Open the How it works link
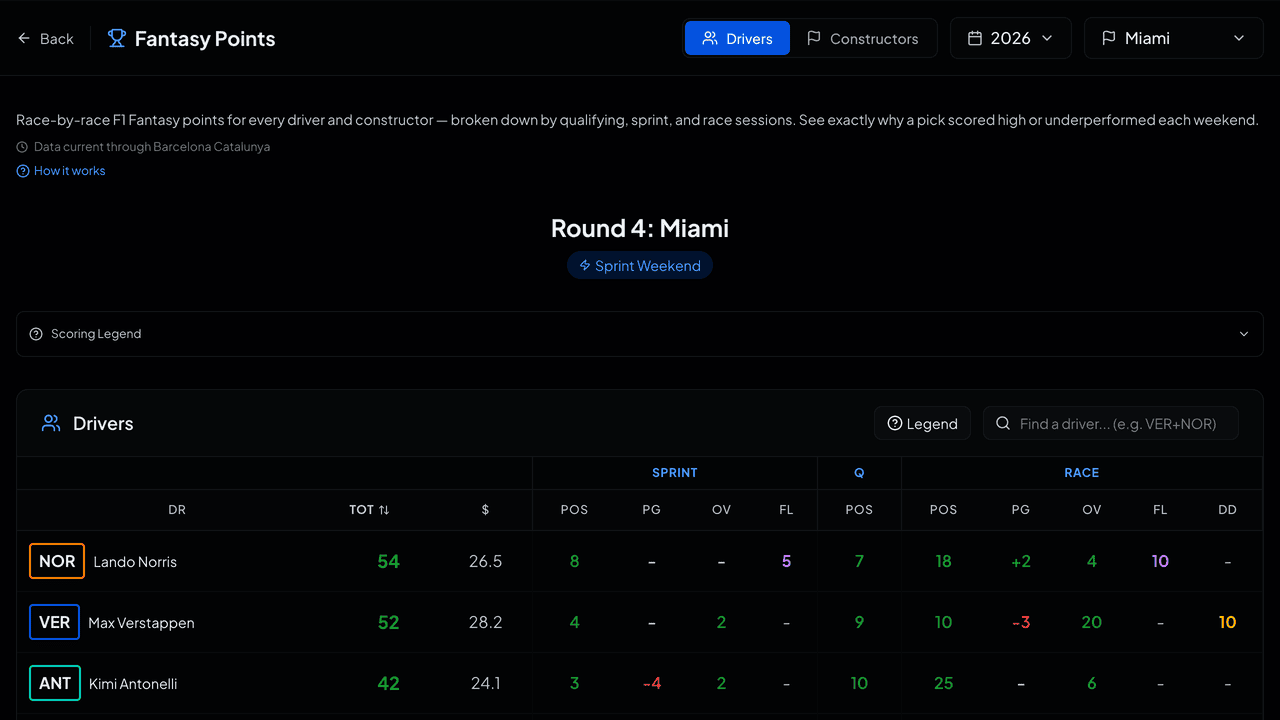Viewport: 1280px width, 720px height. click(61, 171)
